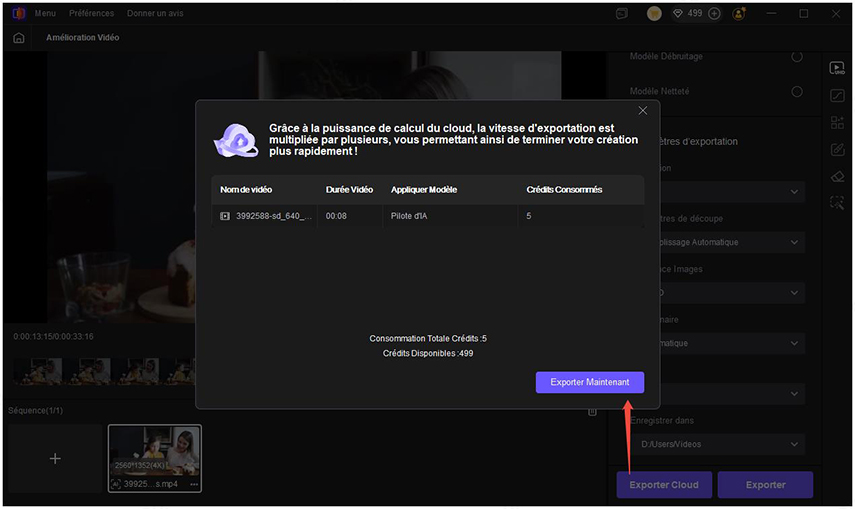Add credits with plus icon
The height and width of the screenshot is (509, 855).
[714, 14]
